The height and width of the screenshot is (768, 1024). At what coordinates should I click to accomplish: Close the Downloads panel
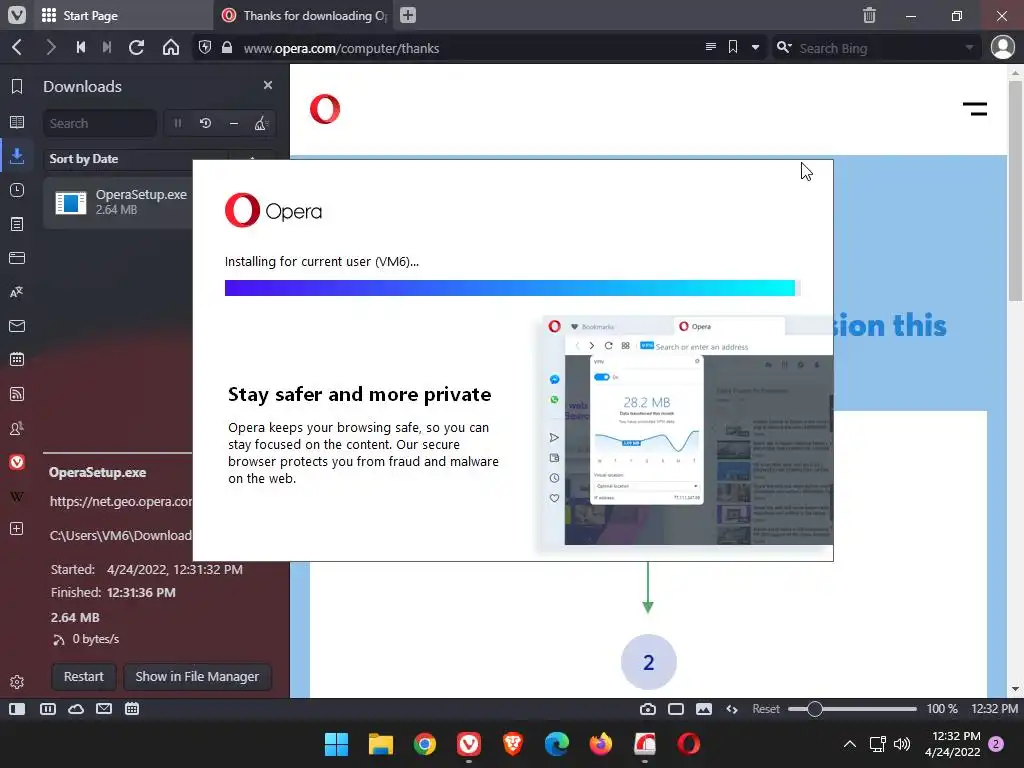tap(268, 85)
